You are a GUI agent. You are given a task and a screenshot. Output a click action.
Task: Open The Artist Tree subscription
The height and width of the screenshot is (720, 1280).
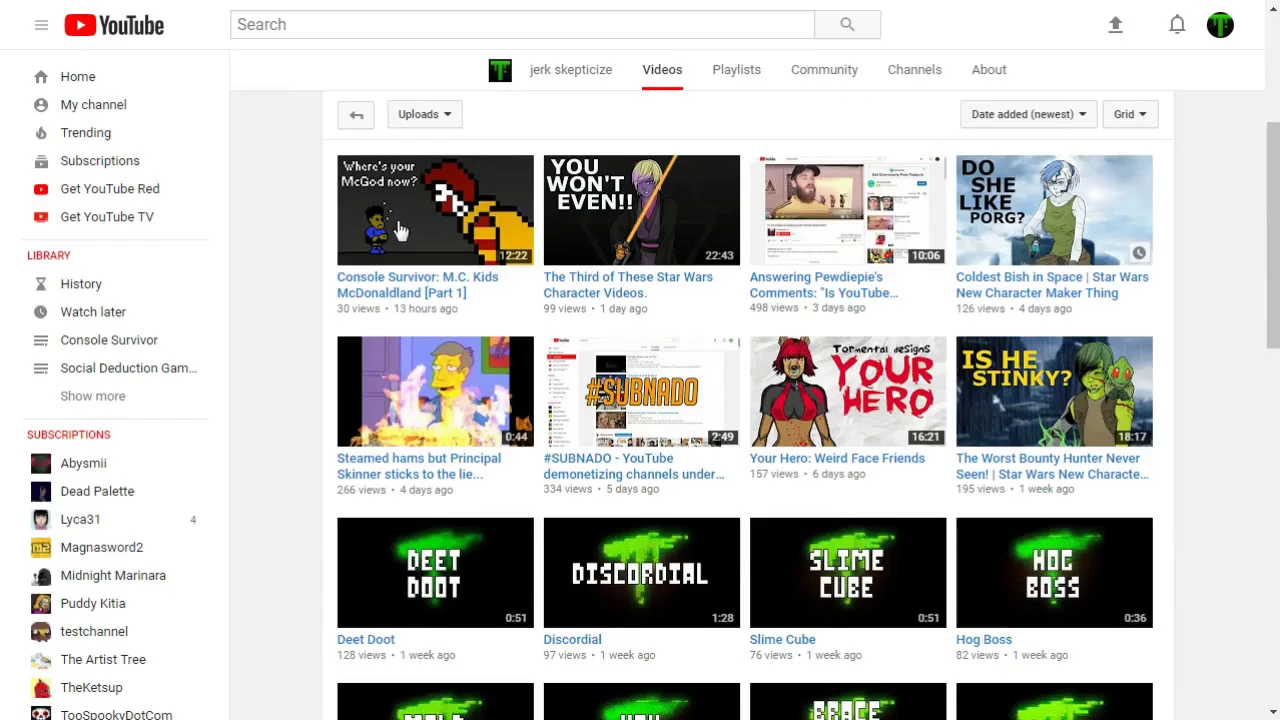click(103, 659)
